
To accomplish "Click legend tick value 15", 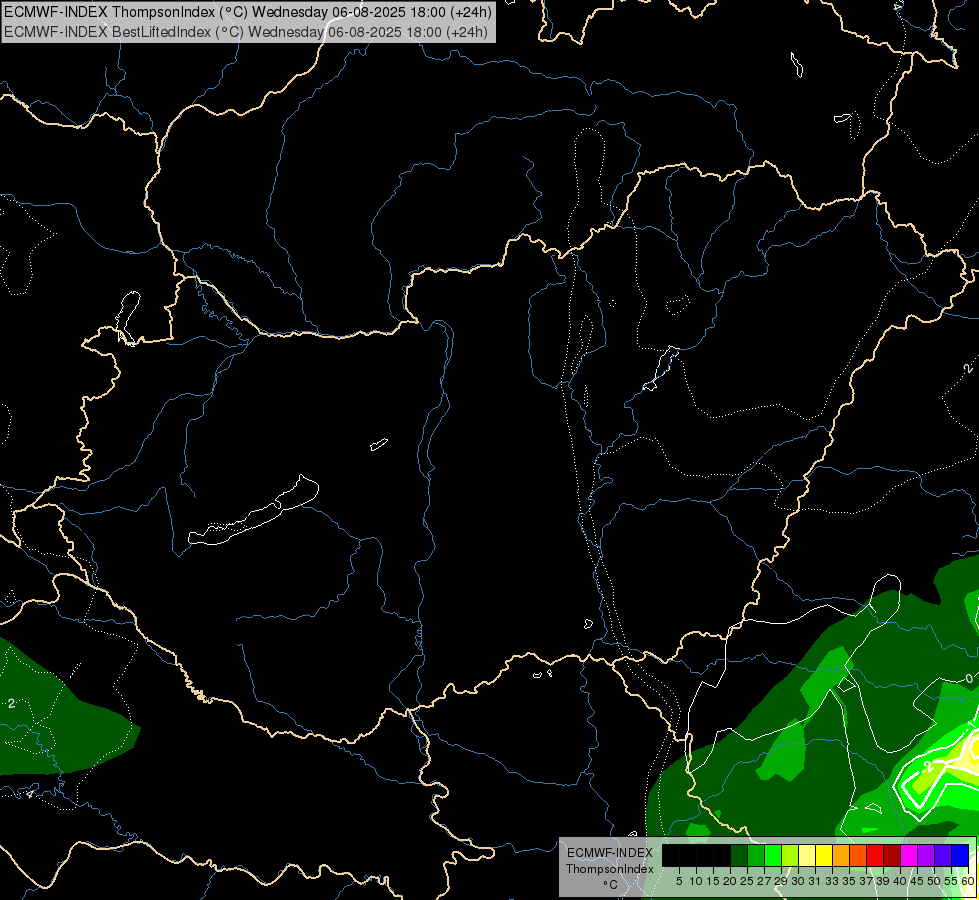I will (x=713, y=881).
